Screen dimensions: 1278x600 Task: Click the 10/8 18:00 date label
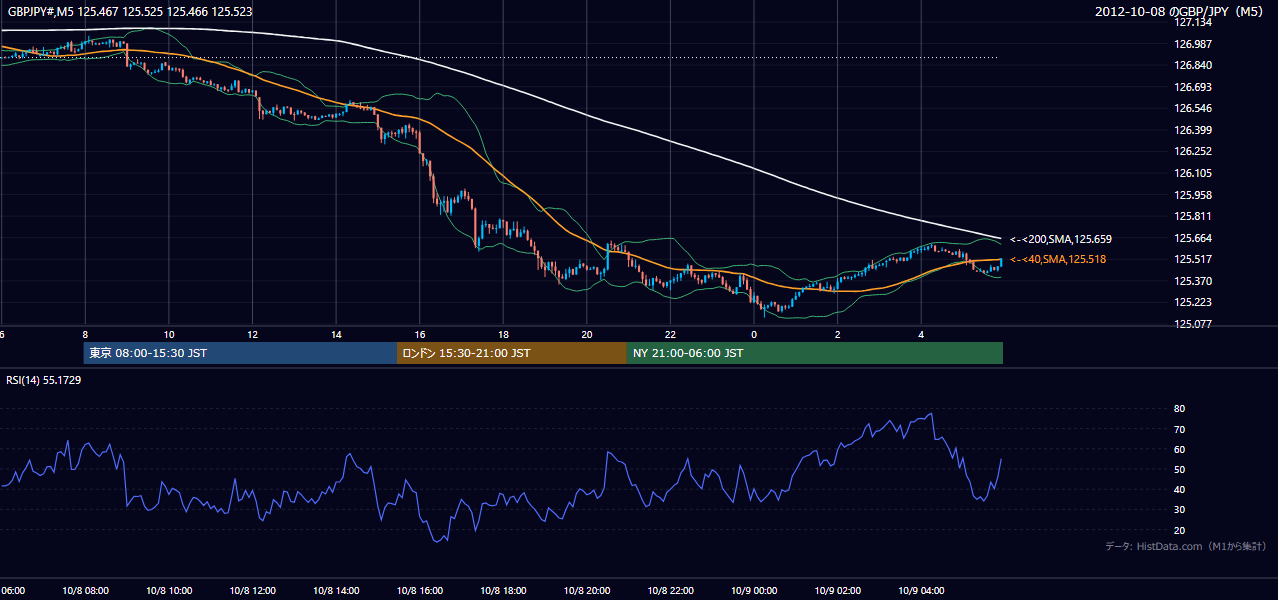504,590
